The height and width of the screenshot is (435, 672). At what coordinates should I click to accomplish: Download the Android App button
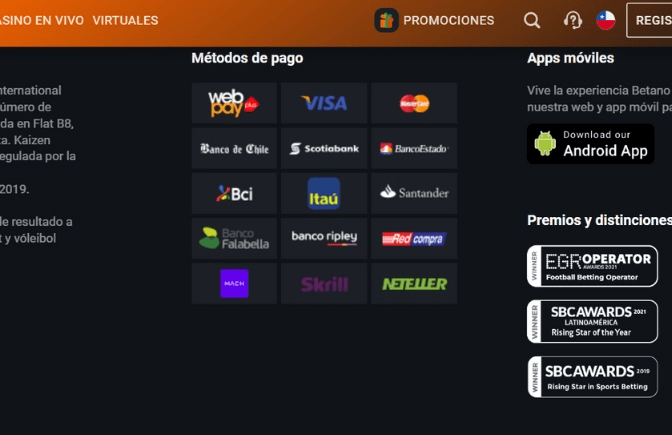(591, 144)
